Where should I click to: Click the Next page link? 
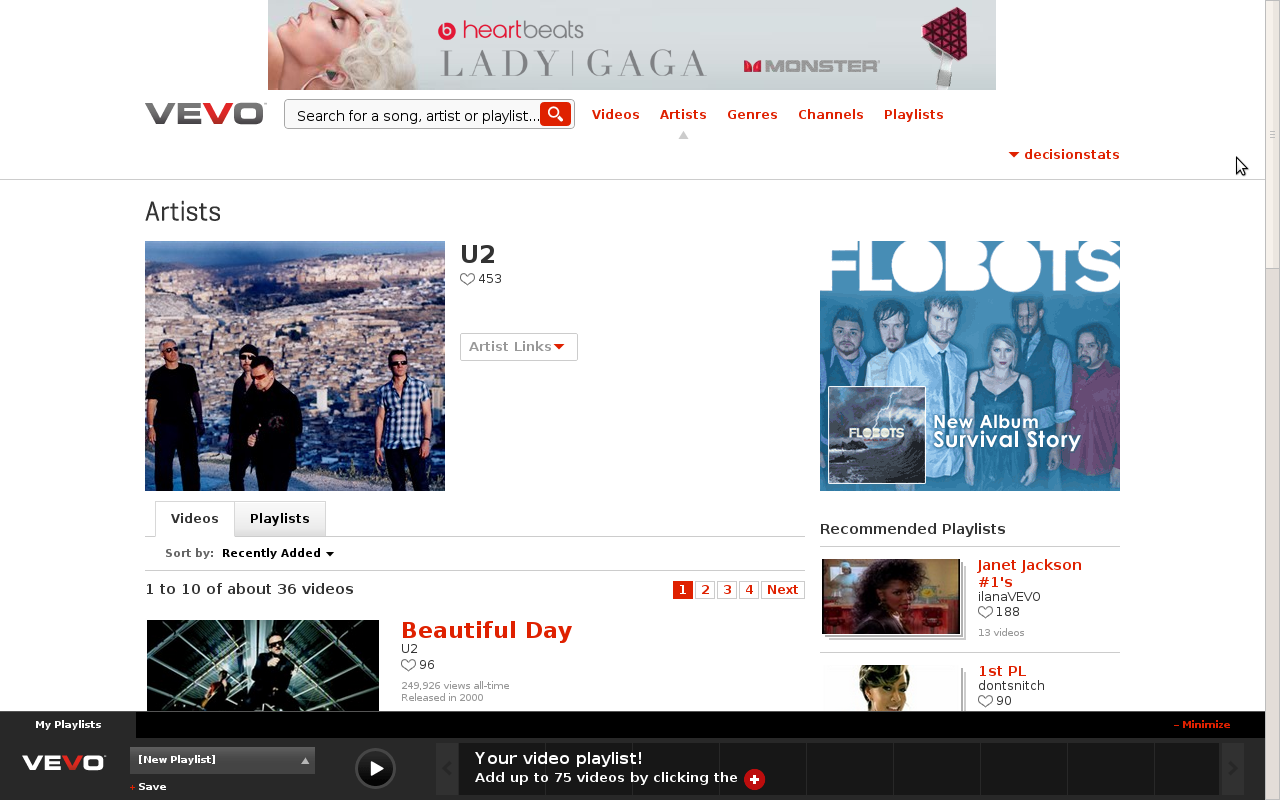(782, 590)
